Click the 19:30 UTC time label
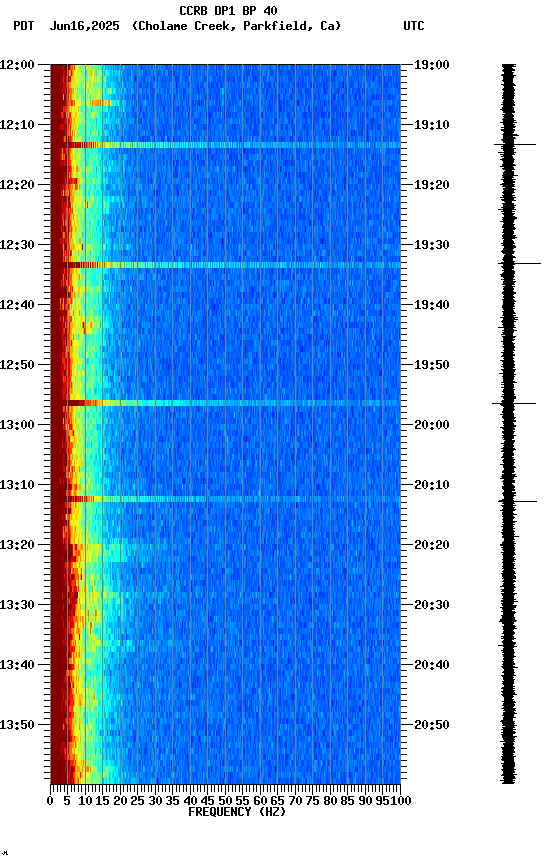 coord(432,245)
